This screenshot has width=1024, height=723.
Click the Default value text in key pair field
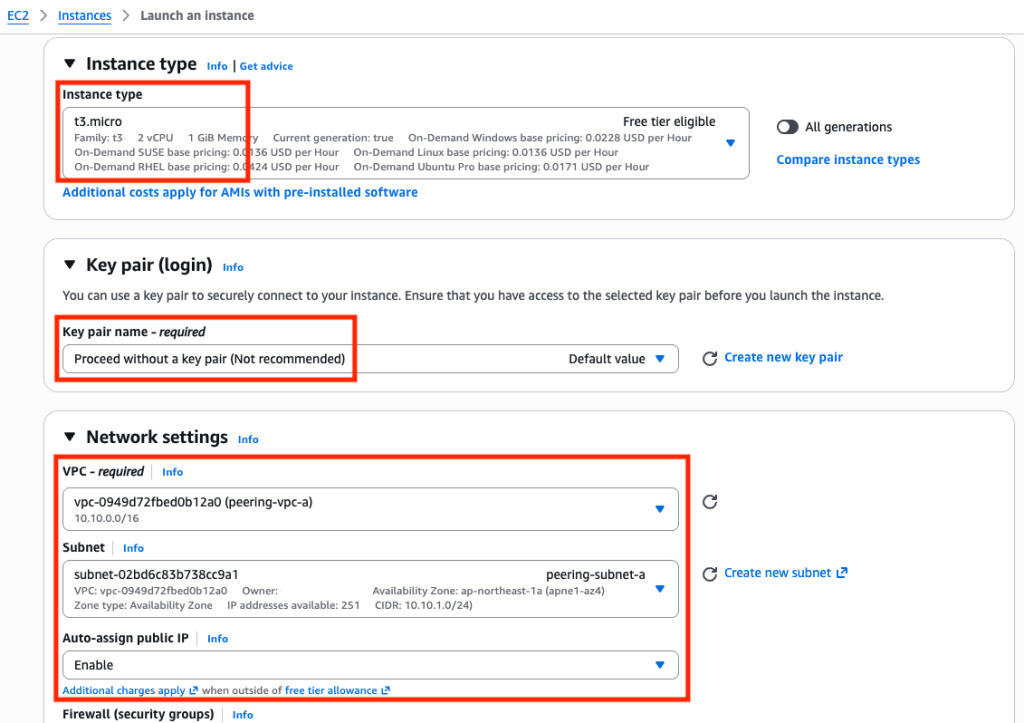[607, 359]
